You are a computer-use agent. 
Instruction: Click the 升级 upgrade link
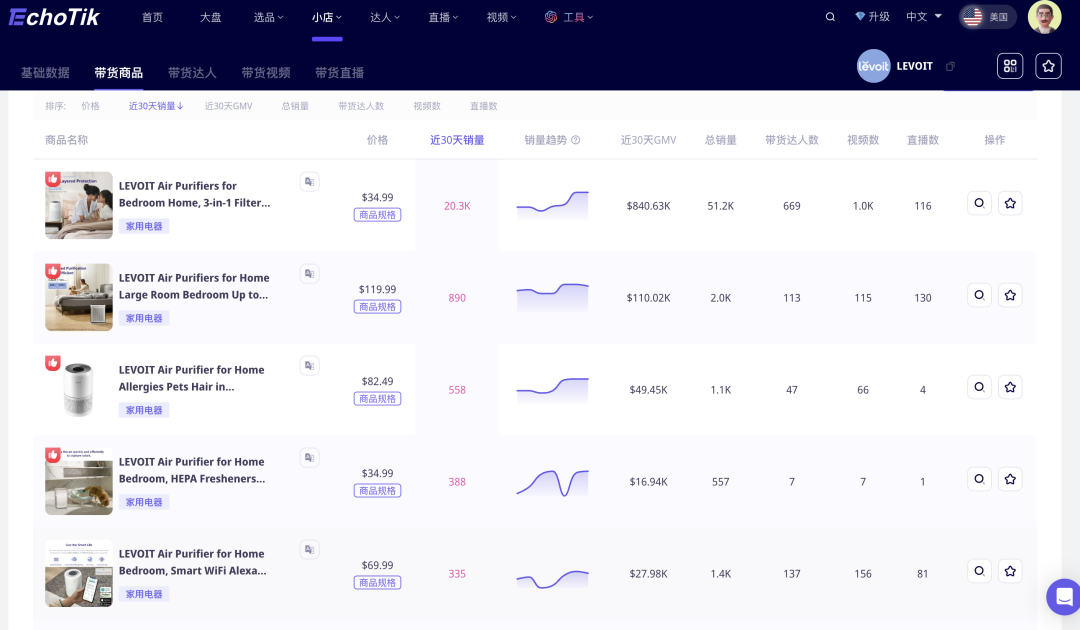872,17
